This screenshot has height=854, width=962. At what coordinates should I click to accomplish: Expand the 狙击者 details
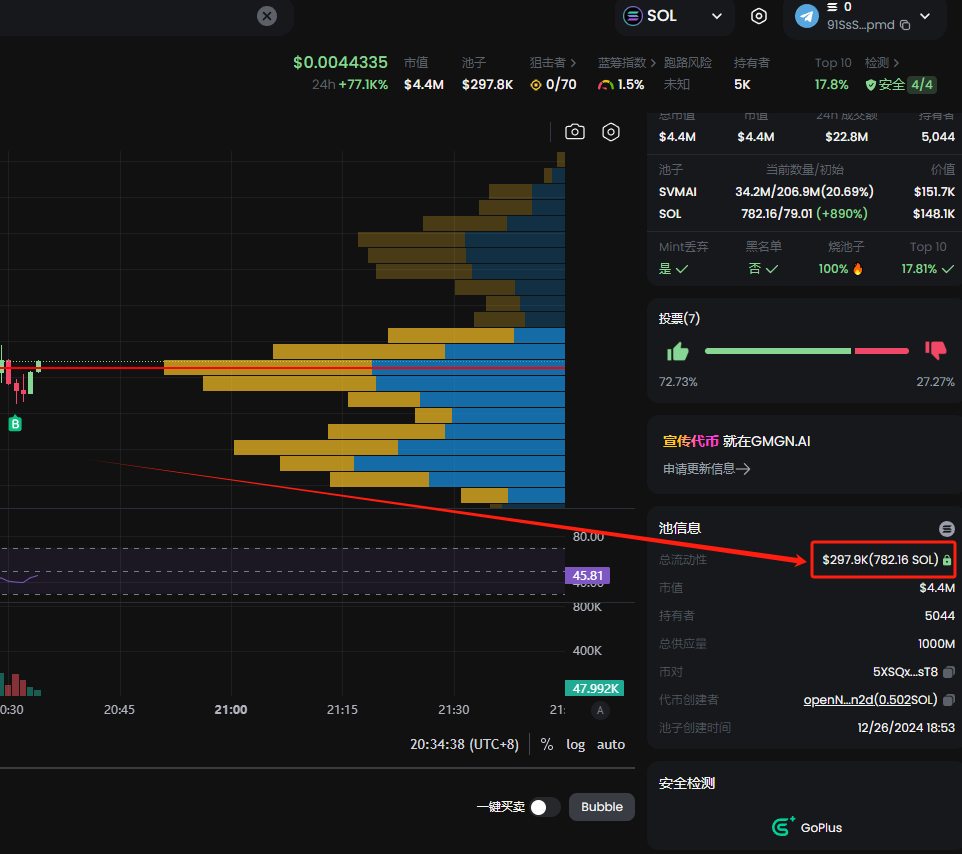(553, 63)
